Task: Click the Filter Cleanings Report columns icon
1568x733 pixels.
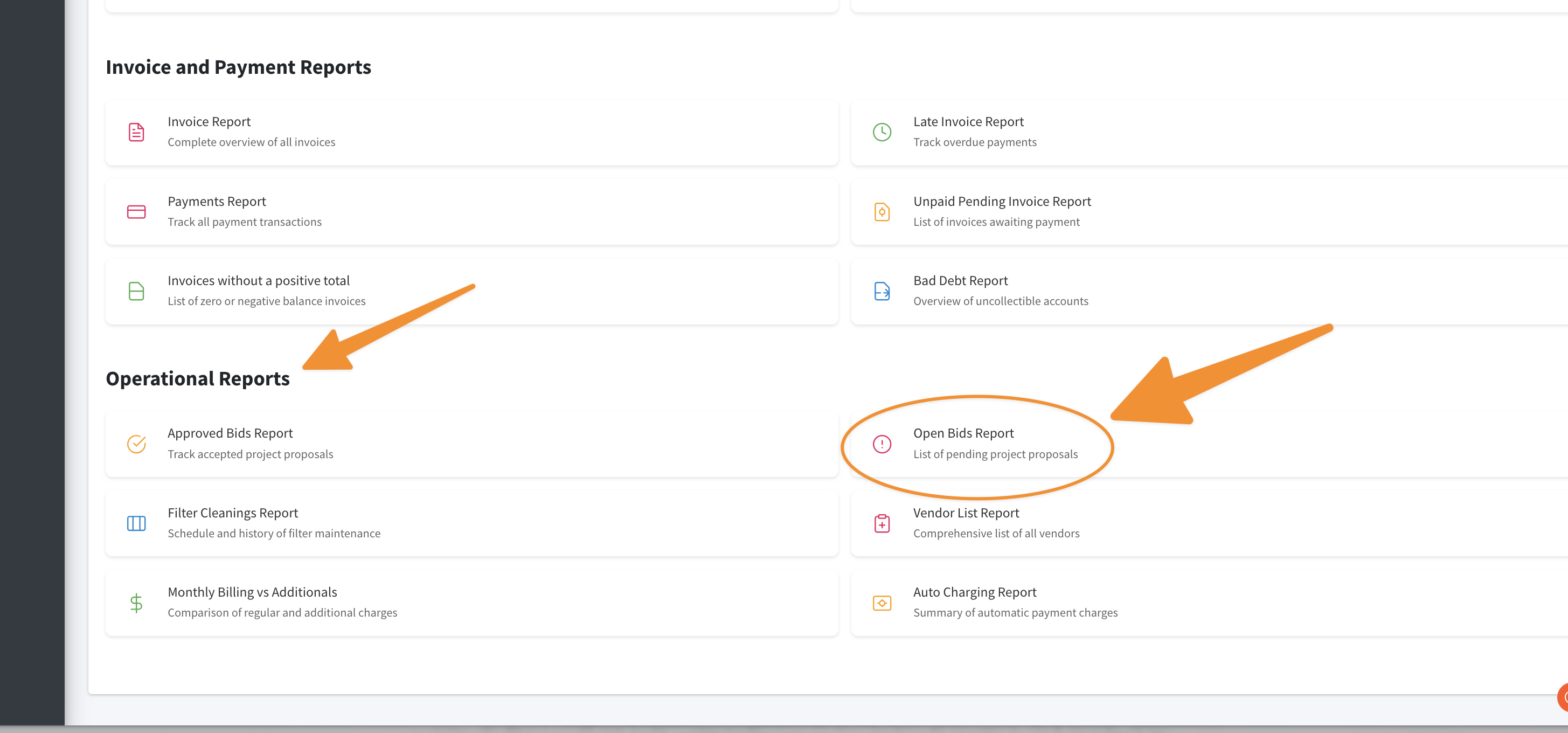Action: click(x=136, y=523)
